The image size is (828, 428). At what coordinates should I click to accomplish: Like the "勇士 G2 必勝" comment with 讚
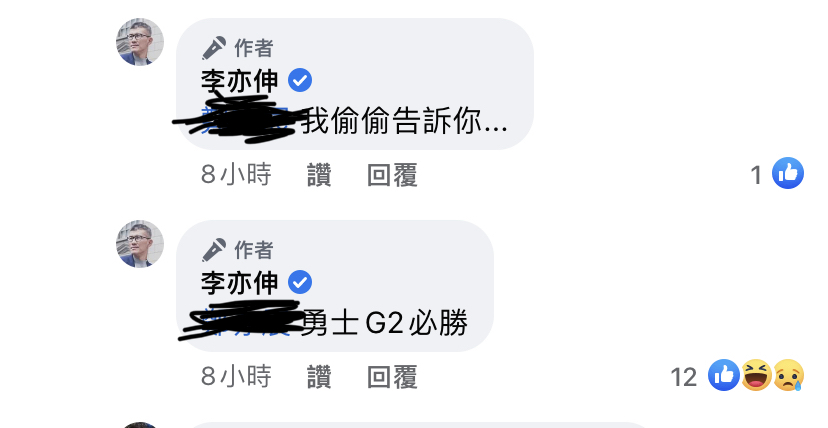319,377
